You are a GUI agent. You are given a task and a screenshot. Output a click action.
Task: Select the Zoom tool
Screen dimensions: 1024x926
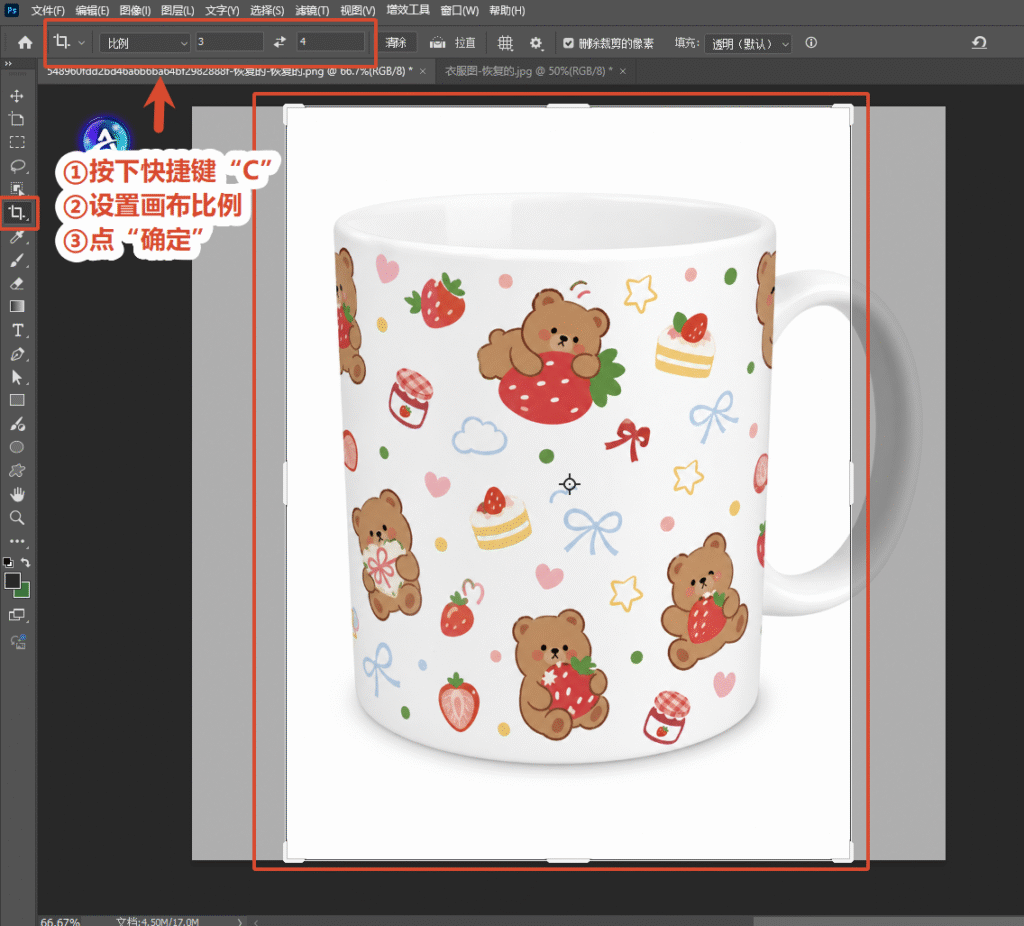pos(17,518)
